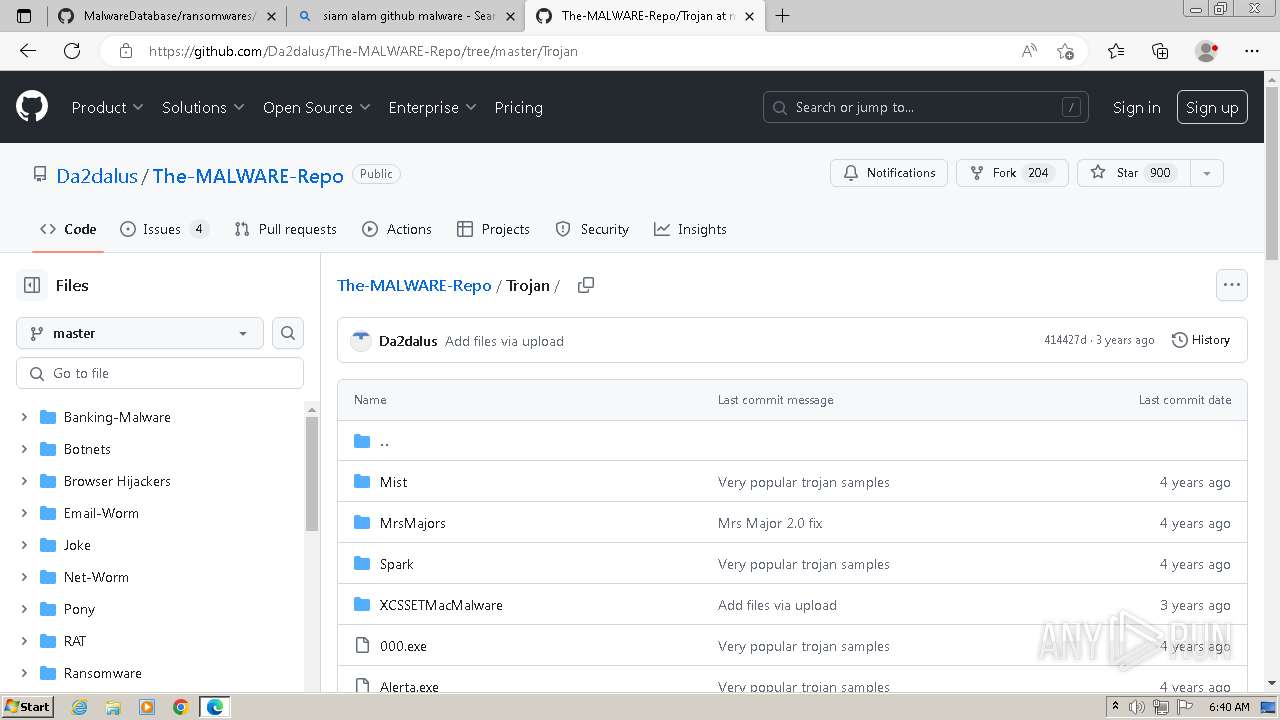The width and height of the screenshot is (1280, 720).
Task: Open browser Collections icon
Action: click(1160, 51)
